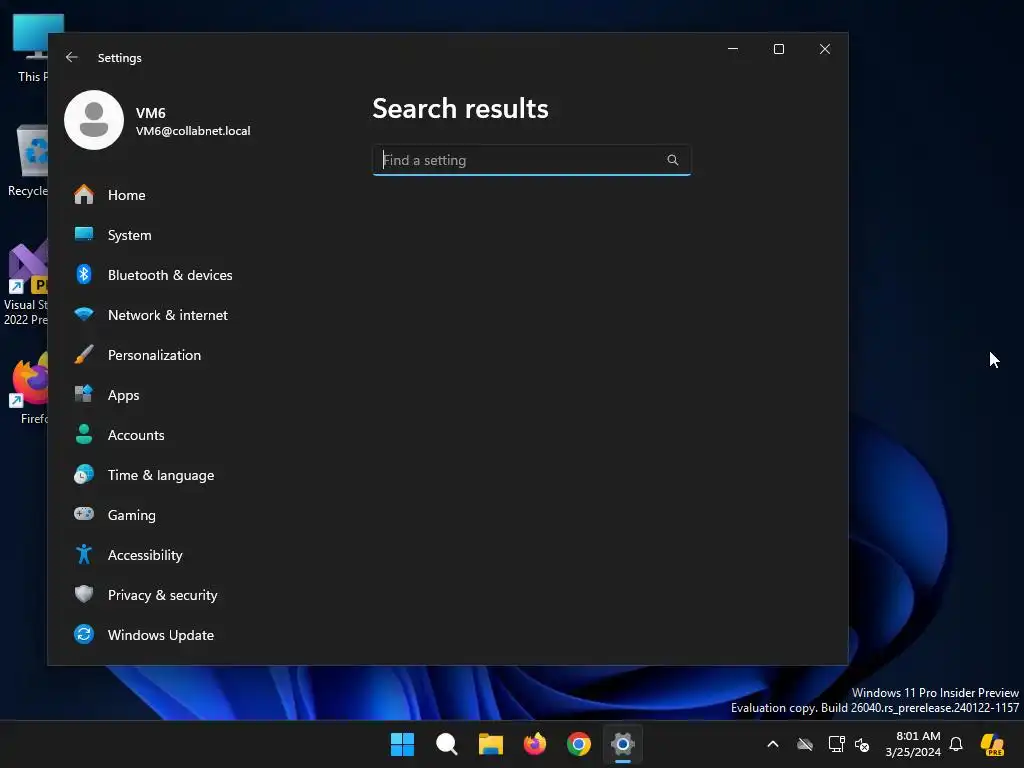Open the notifications bell
The width and height of the screenshot is (1024, 768).
click(x=956, y=744)
